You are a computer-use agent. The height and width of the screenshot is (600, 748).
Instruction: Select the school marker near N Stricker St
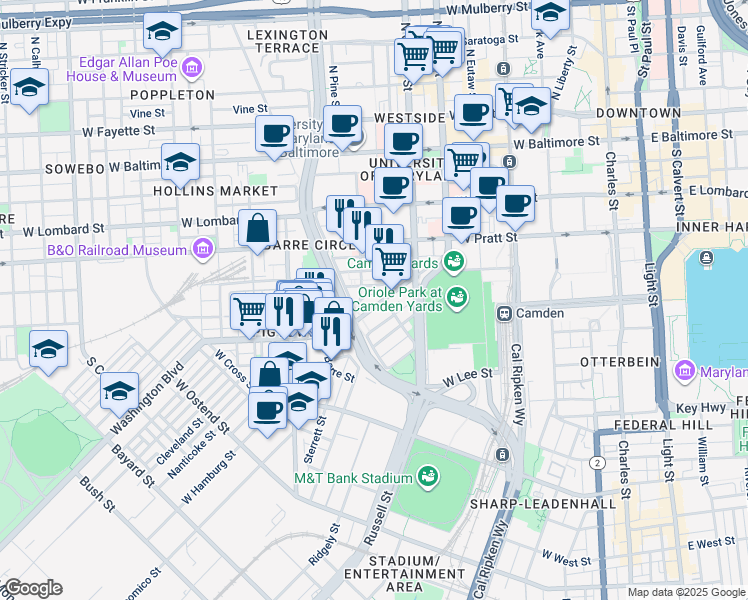point(29,88)
